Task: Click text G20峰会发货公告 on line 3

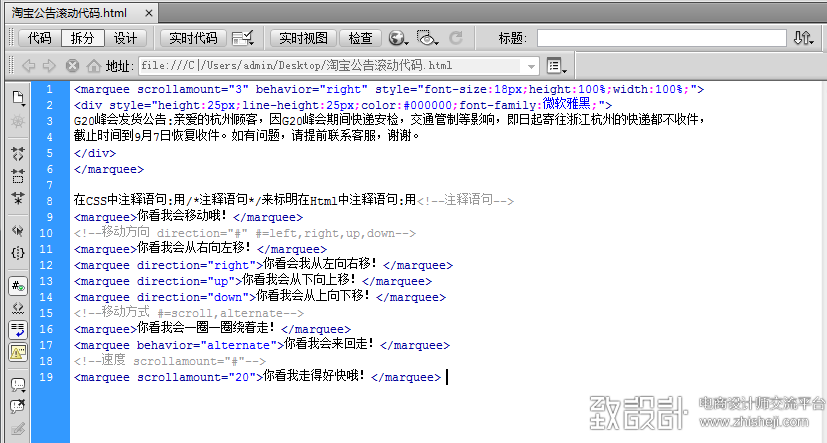Action: point(120,120)
